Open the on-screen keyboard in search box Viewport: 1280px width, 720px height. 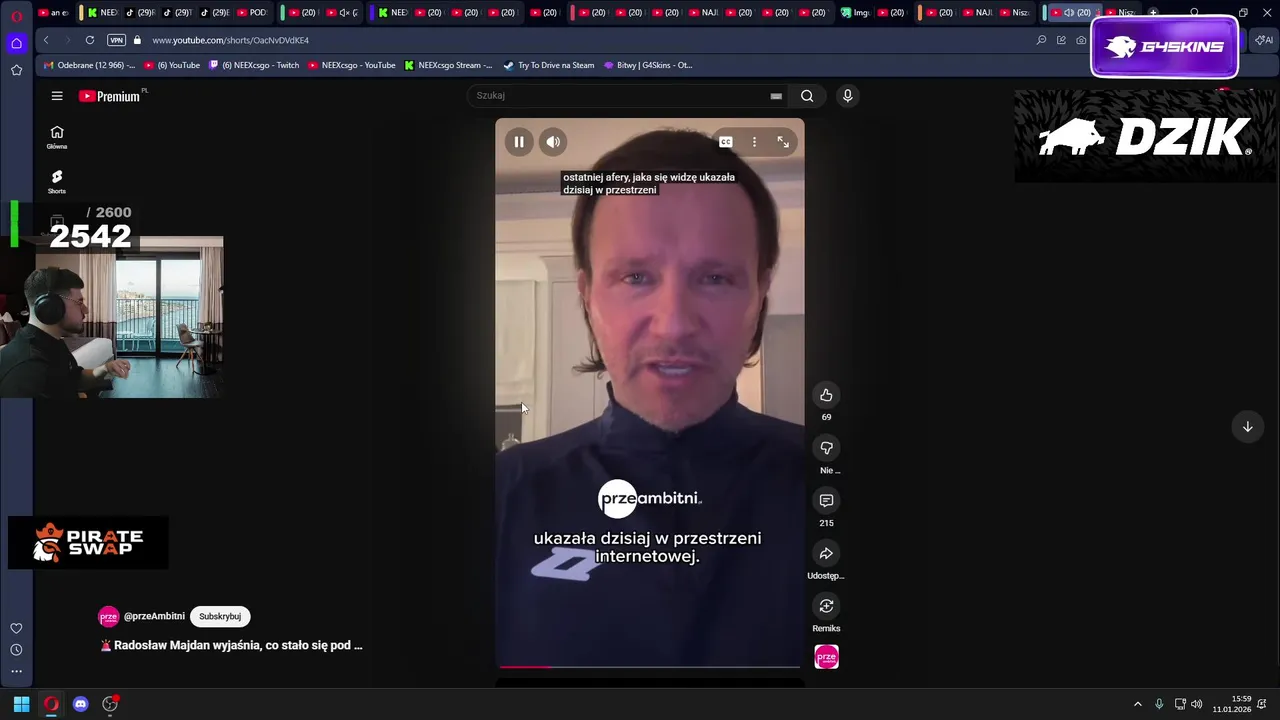[775, 96]
